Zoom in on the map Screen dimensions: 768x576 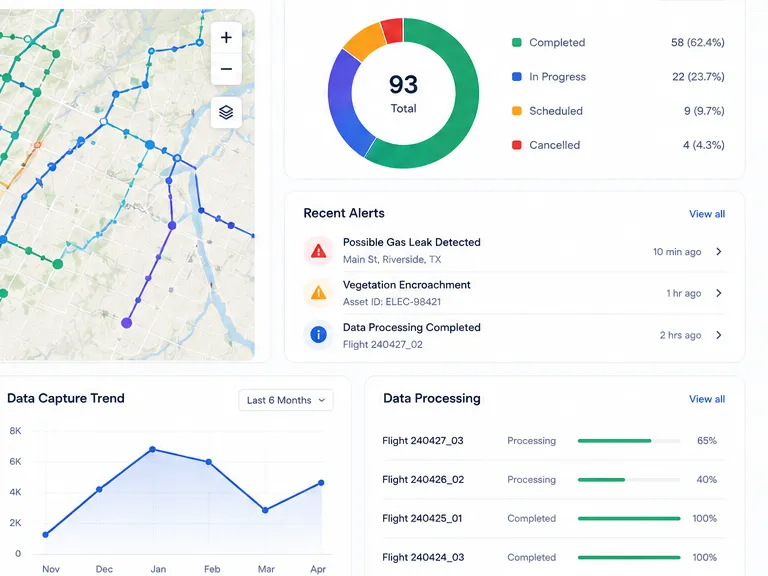tap(226, 38)
